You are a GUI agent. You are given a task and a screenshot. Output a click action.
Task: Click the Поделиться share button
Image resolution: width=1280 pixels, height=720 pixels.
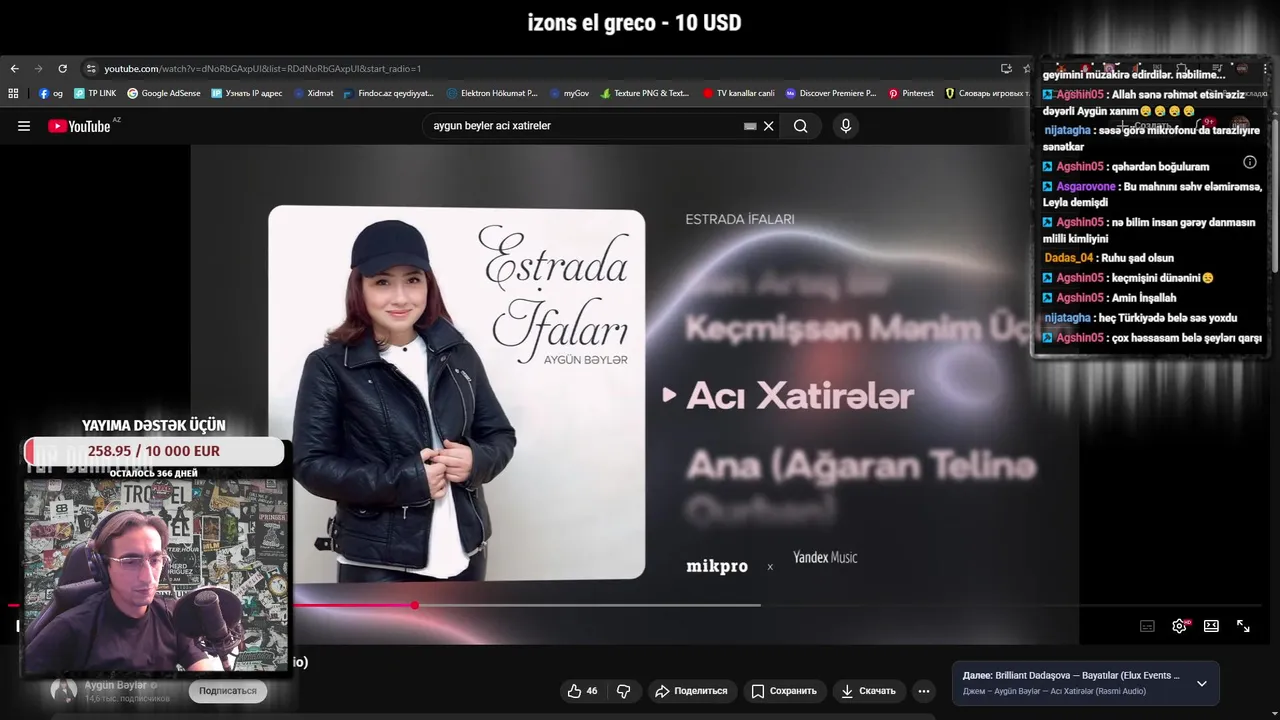(691, 691)
